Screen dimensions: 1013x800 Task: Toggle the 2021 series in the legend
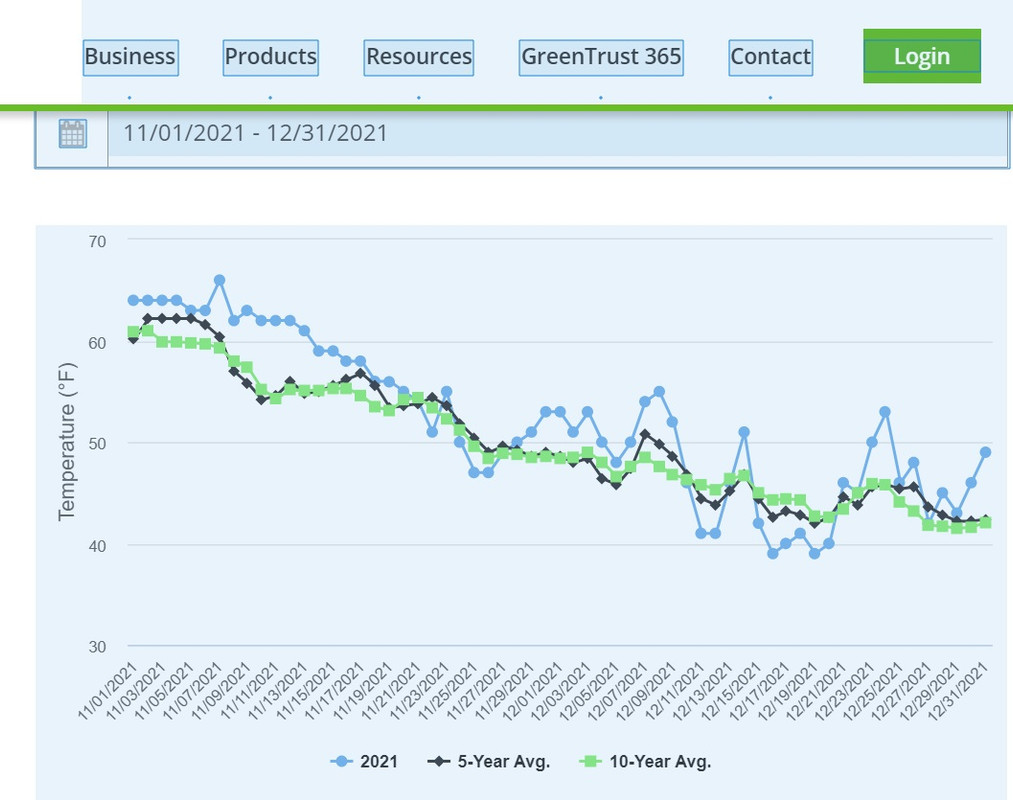[x=364, y=761]
